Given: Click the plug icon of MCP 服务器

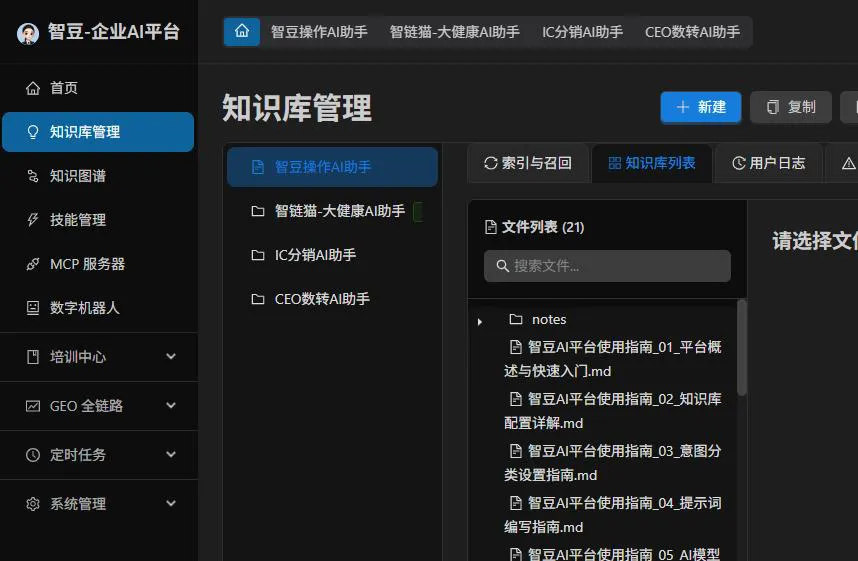Looking at the screenshot, I should tap(33, 264).
